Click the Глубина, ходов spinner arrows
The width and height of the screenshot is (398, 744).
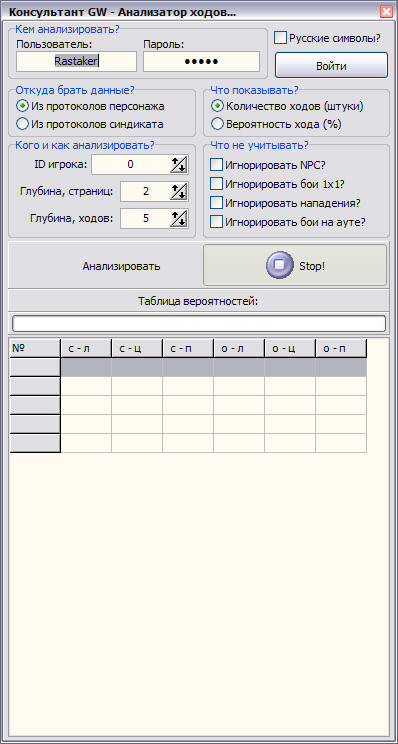point(179,219)
